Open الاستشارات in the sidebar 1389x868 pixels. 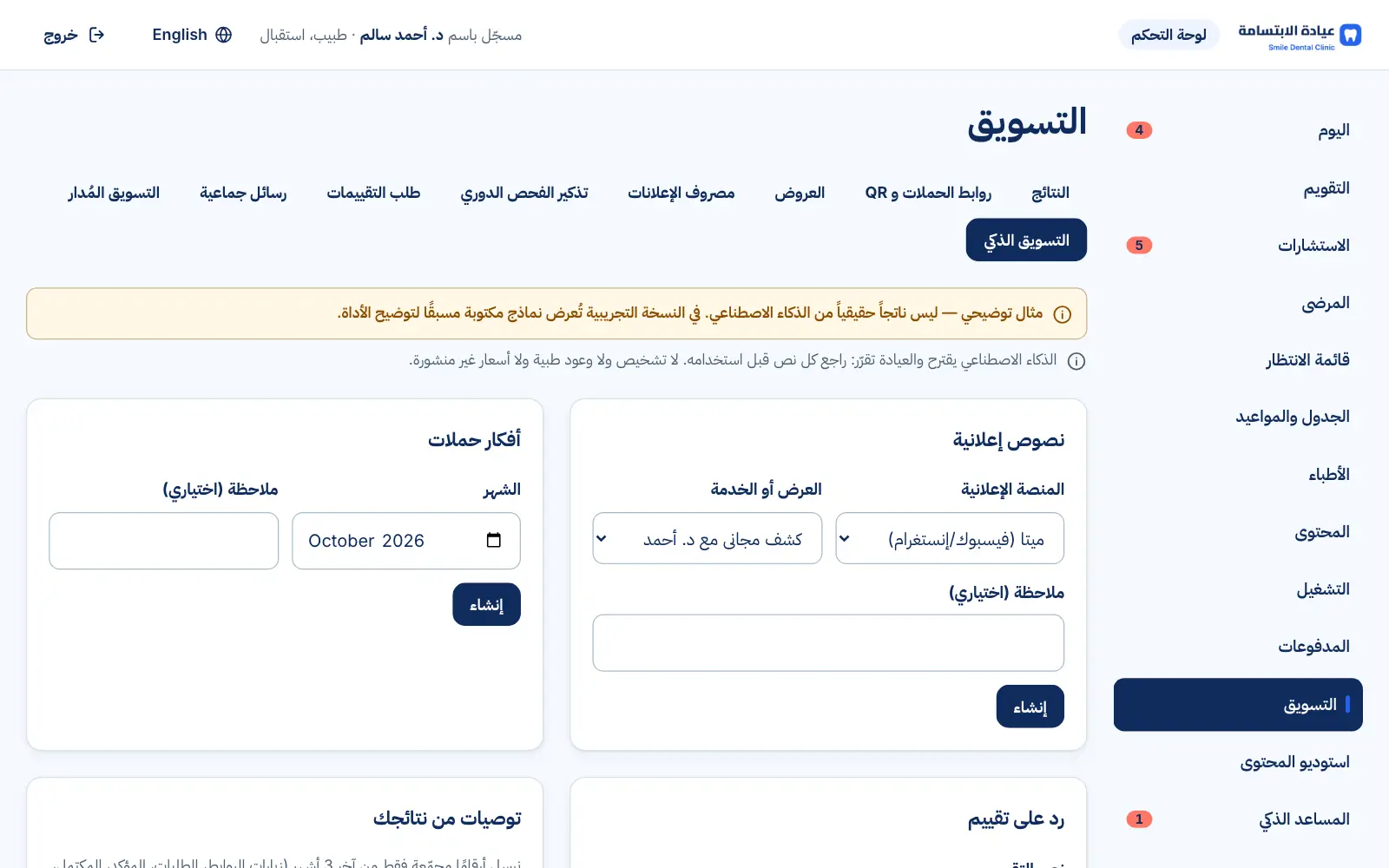[1238, 246]
